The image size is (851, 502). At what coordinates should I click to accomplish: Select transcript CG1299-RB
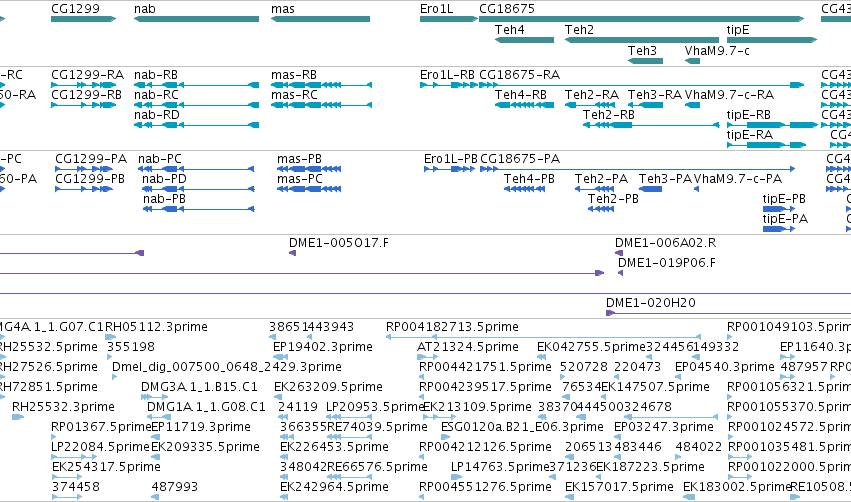point(84,105)
